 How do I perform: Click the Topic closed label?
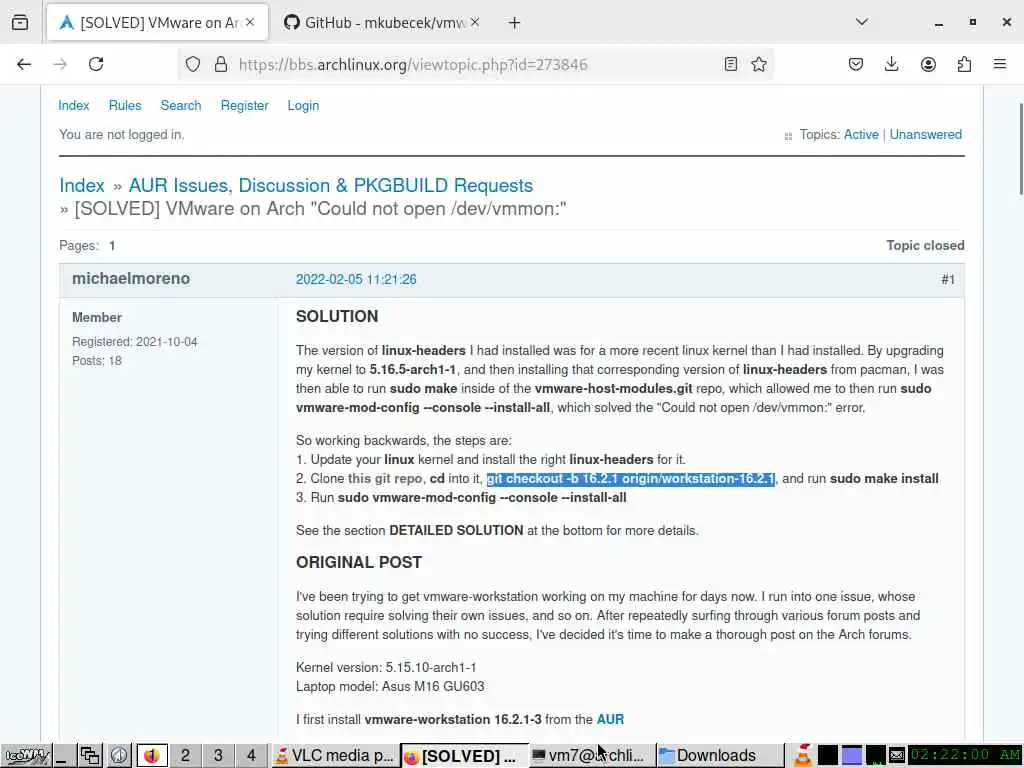click(925, 246)
